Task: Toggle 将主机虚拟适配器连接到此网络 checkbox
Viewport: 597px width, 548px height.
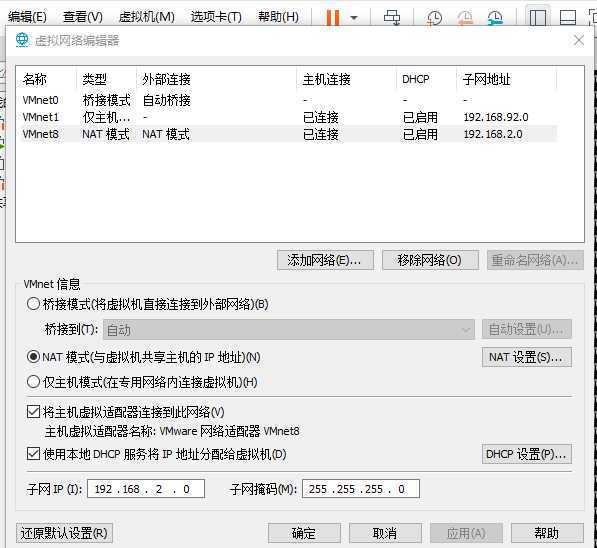Action: click(x=33, y=412)
